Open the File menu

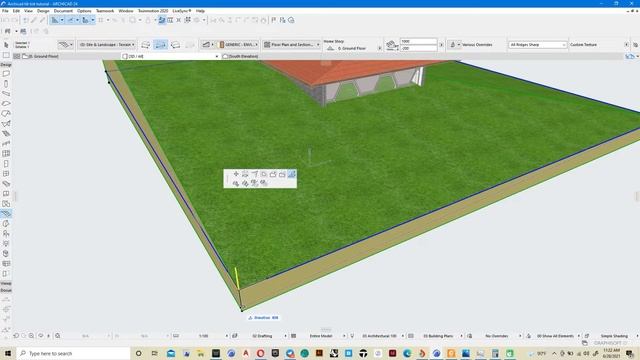pyautogui.click(x=5, y=11)
